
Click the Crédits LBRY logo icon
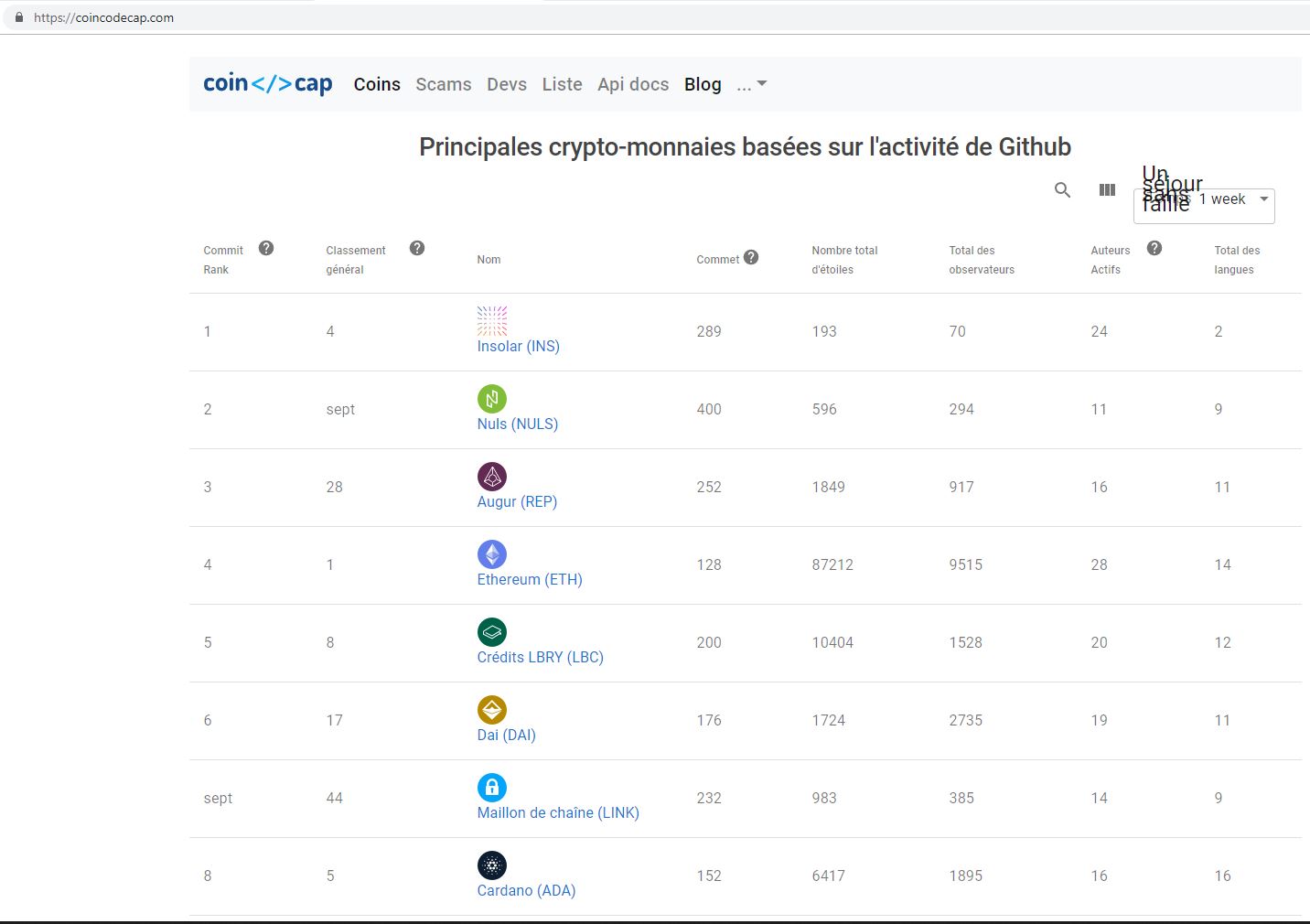coord(492,631)
